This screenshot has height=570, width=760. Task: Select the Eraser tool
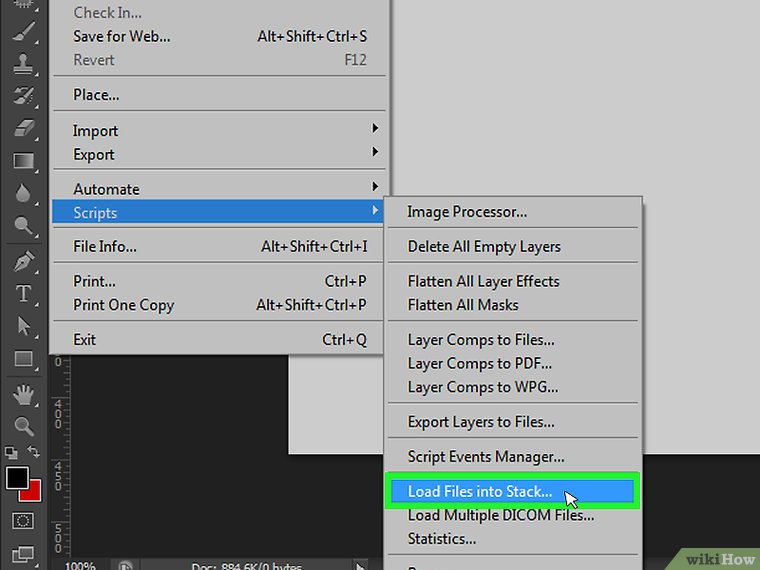[22, 128]
